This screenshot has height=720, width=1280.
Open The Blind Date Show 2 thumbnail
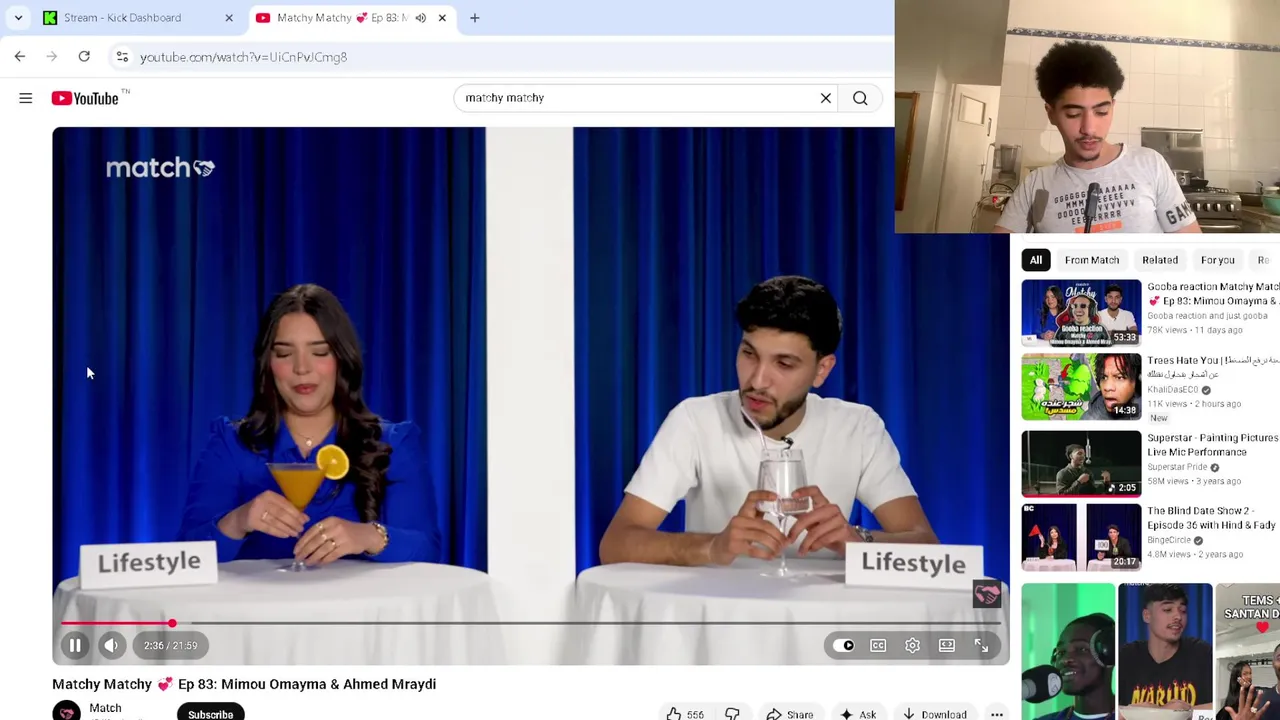(x=1081, y=537)
